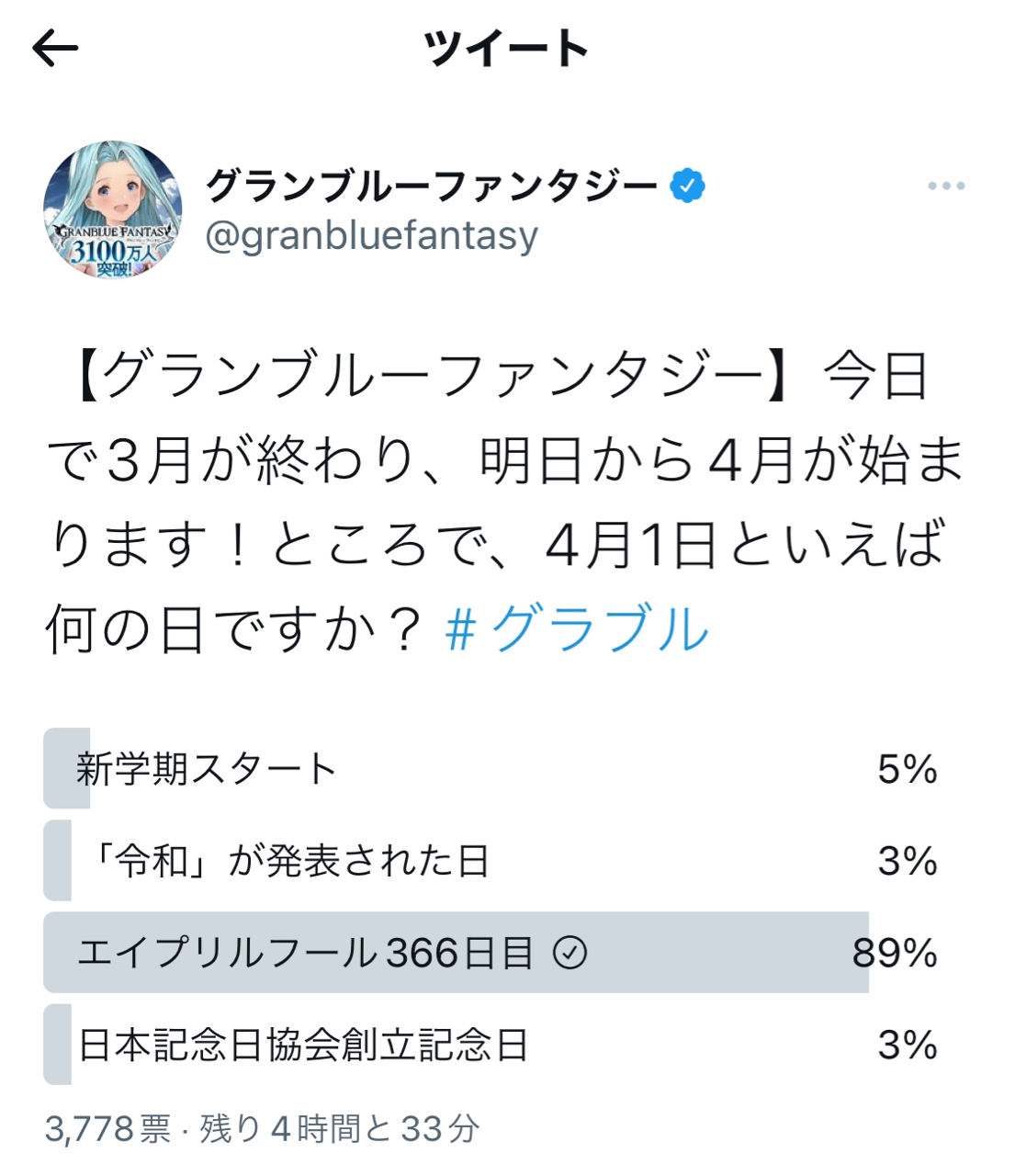Open the #グラブル hashtag
The image size is (1015, 1176).
[577, 629]
